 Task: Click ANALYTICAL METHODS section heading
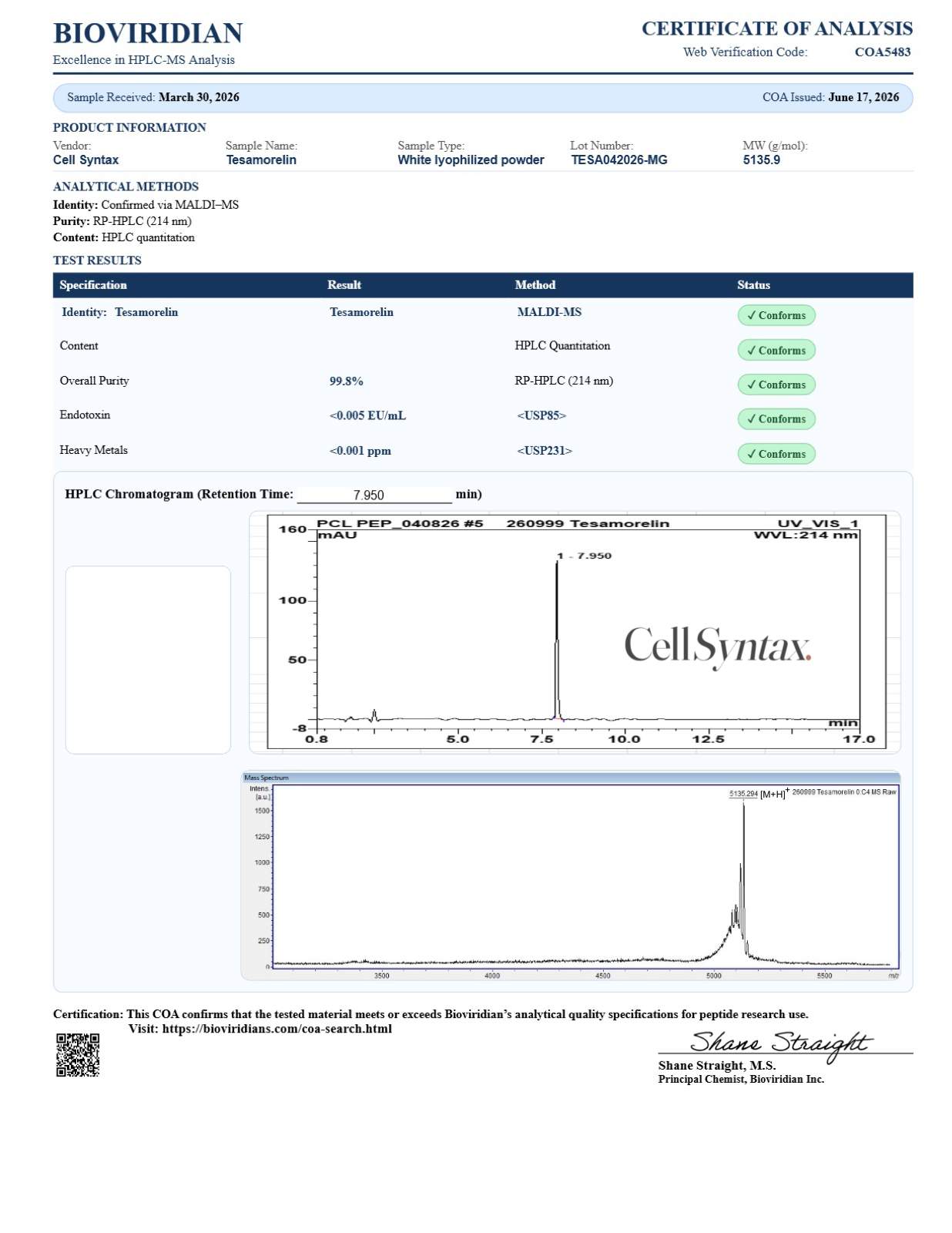coord(126,186)
